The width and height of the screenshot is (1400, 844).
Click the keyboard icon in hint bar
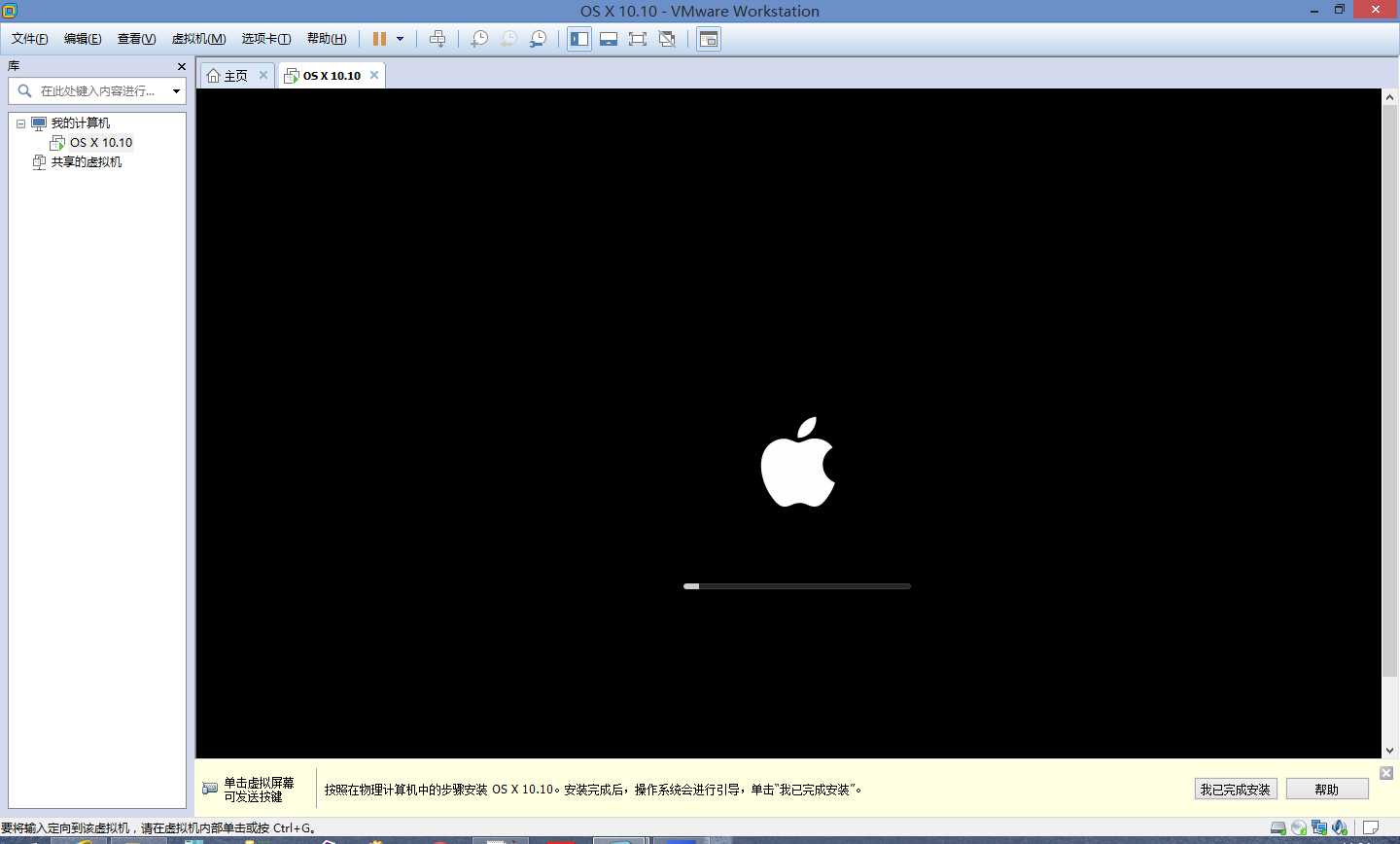[x=210, y=789]
